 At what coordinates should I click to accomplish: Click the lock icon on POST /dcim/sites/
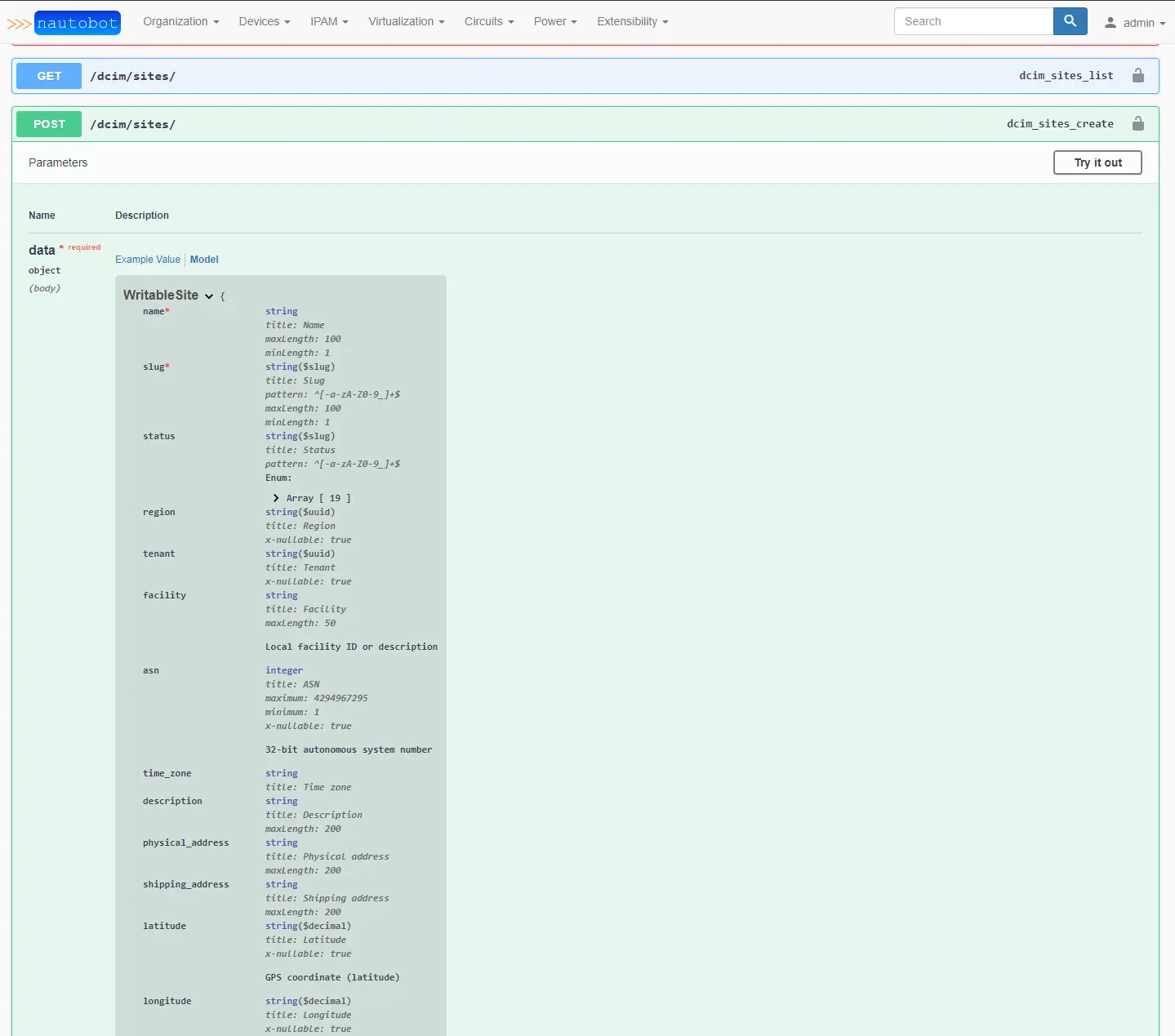[x=1138, y=124]
